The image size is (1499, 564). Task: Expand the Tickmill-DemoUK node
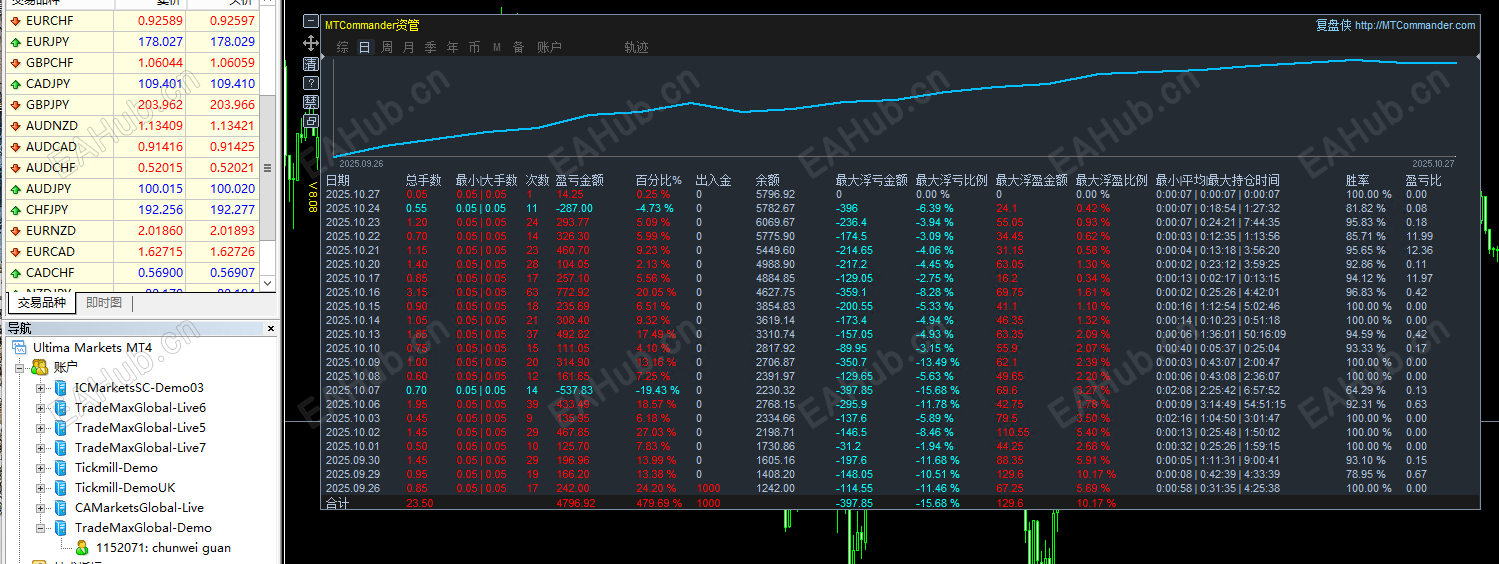pos(41,488)
